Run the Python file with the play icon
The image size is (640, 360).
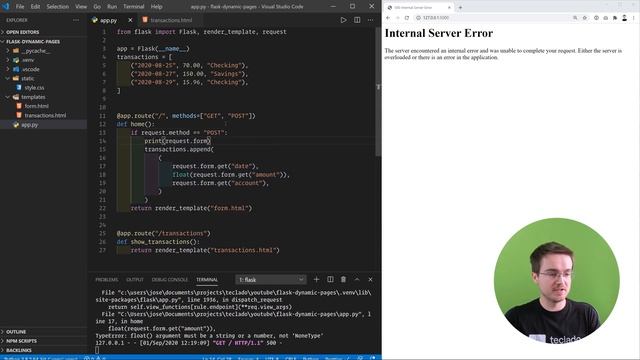point(343,20)
